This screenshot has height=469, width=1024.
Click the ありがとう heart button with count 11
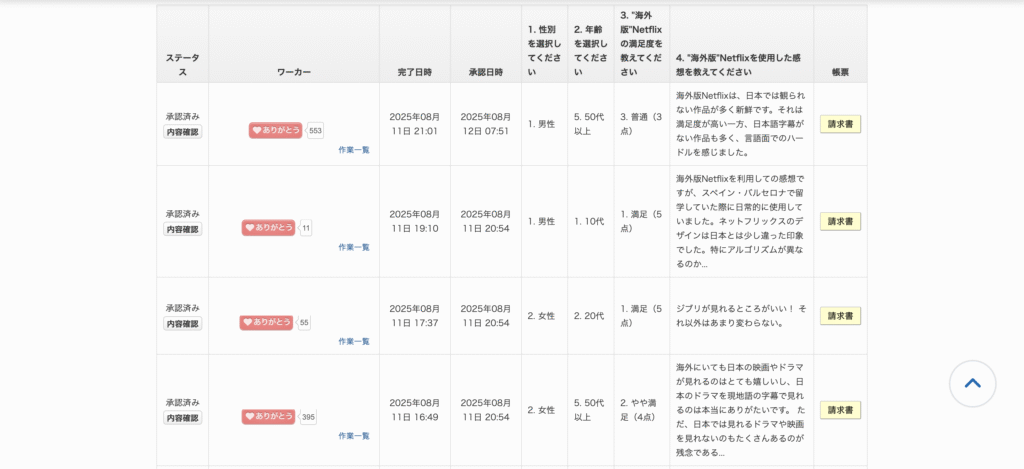268,228
